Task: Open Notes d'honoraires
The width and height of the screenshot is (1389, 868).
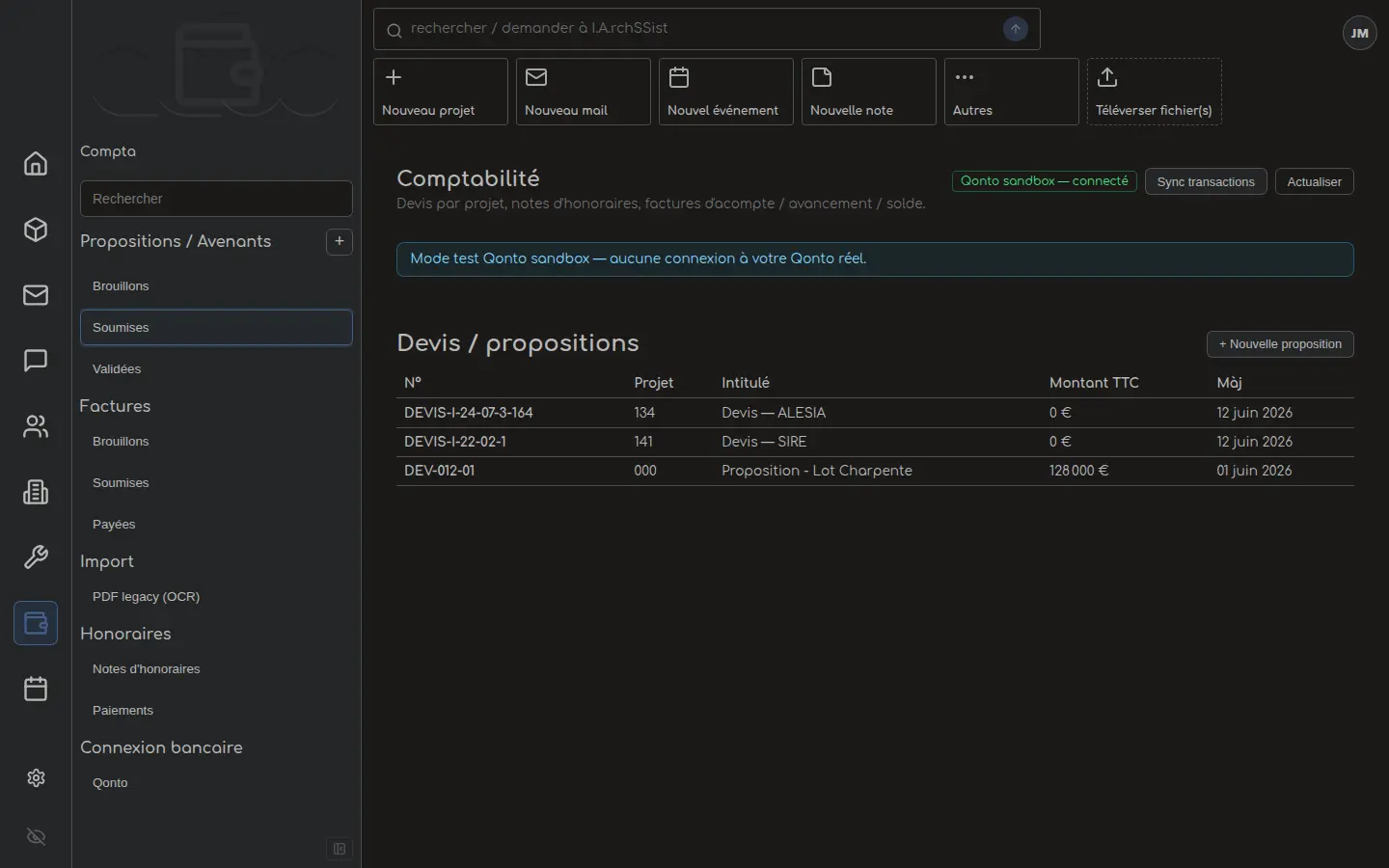Action: [216, 669]
